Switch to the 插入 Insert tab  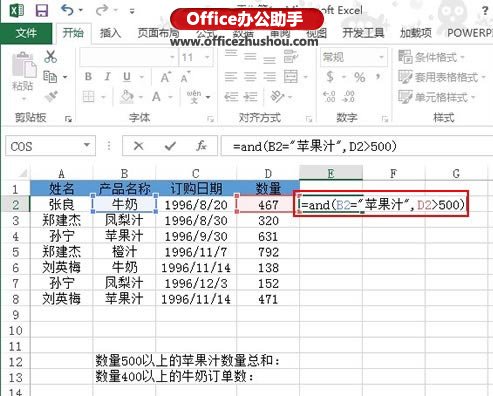click(x=110, y=33)
